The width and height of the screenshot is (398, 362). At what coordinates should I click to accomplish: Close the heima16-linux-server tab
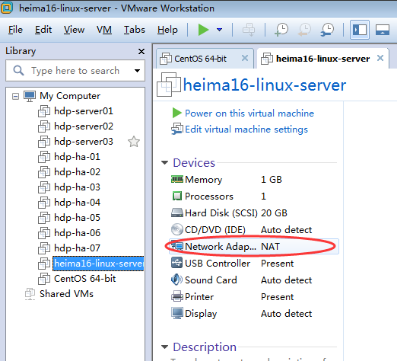click(x=380, y=58)
